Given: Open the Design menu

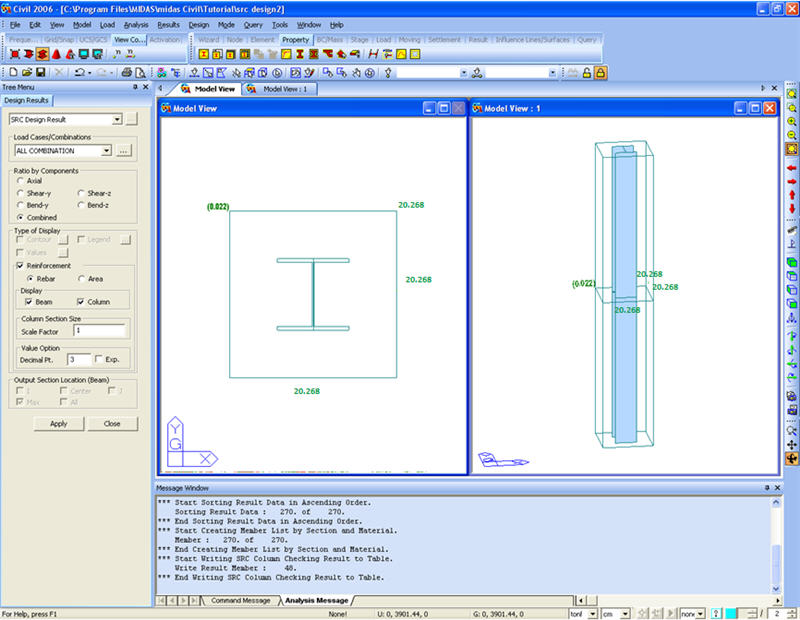Looking at the screenshot, I should pos(198,25).
